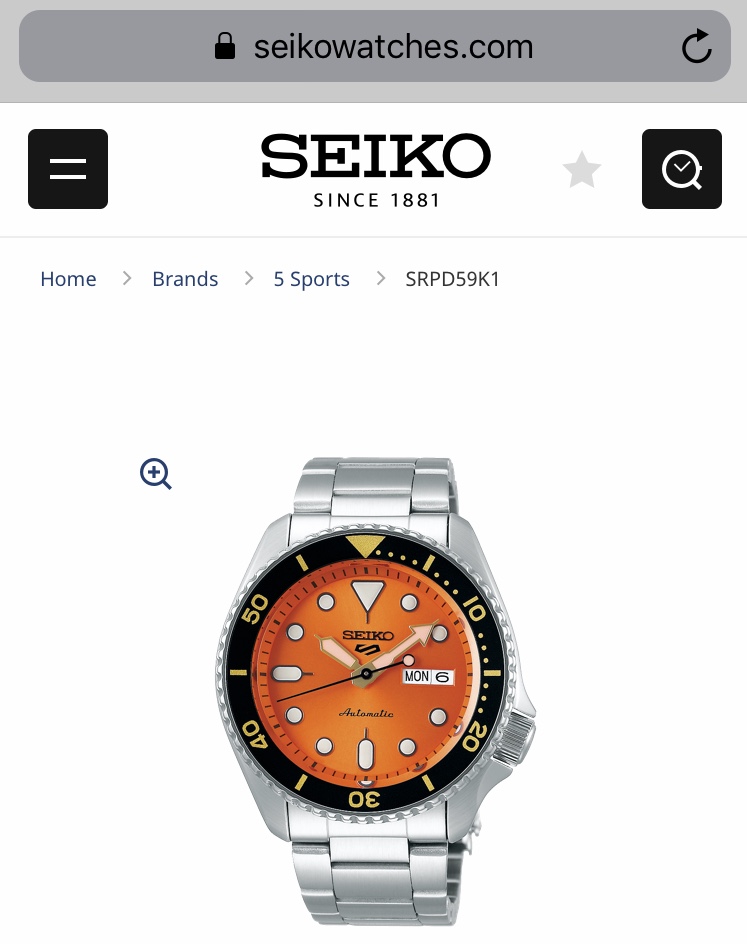Click the watch search icon button
This screenshot has height=944, width=747.
coord(681,169)
